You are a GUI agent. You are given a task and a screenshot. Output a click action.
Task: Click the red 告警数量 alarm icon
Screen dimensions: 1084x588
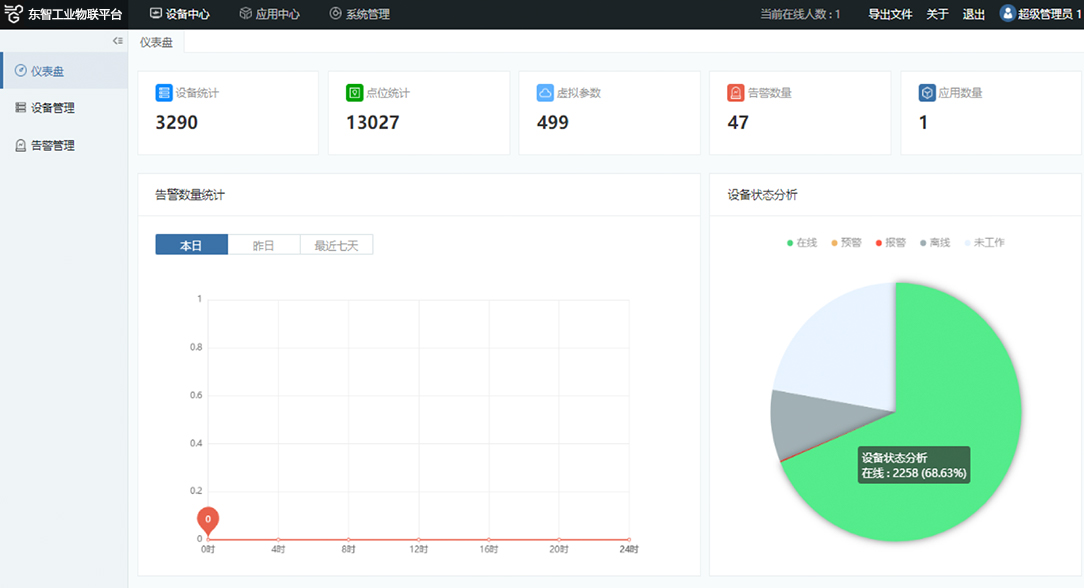736,93
